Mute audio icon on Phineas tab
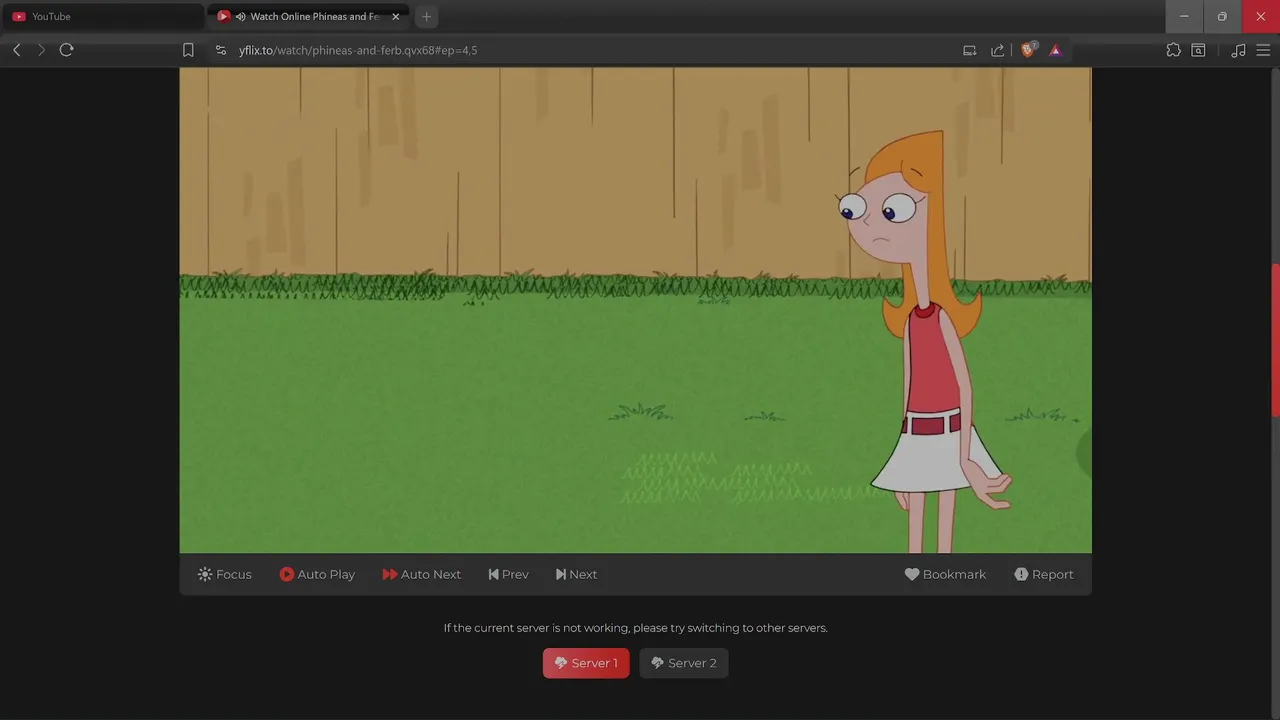The width and height of the screenshot is (1280, 720). 240,16
